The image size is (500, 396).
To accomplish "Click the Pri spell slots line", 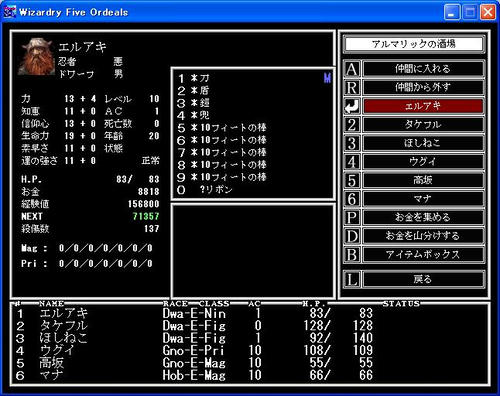I will 87,264.
